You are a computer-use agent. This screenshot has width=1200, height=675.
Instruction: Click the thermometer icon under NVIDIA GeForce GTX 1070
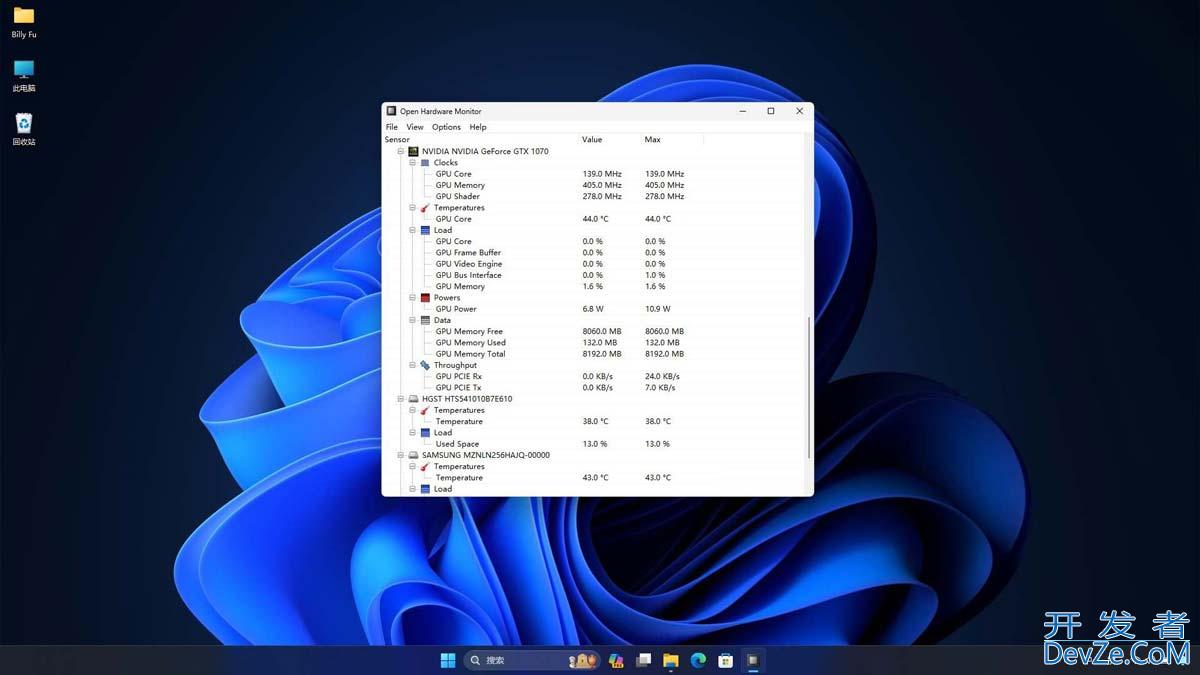click(425, 207)
